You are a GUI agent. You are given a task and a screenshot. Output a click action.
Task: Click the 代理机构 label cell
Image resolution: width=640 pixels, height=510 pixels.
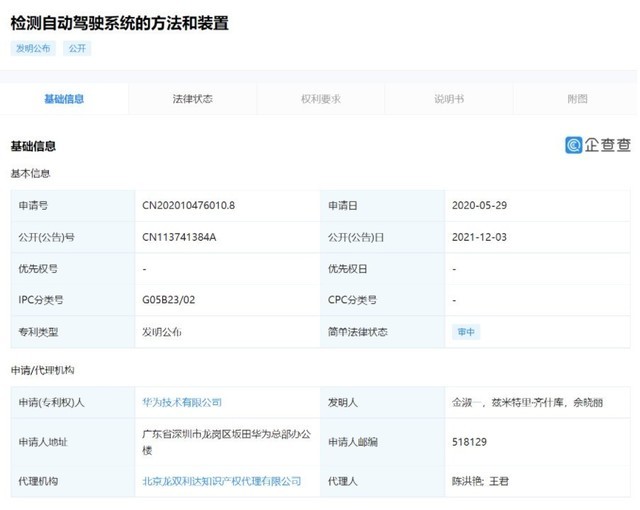pos(73,481)
